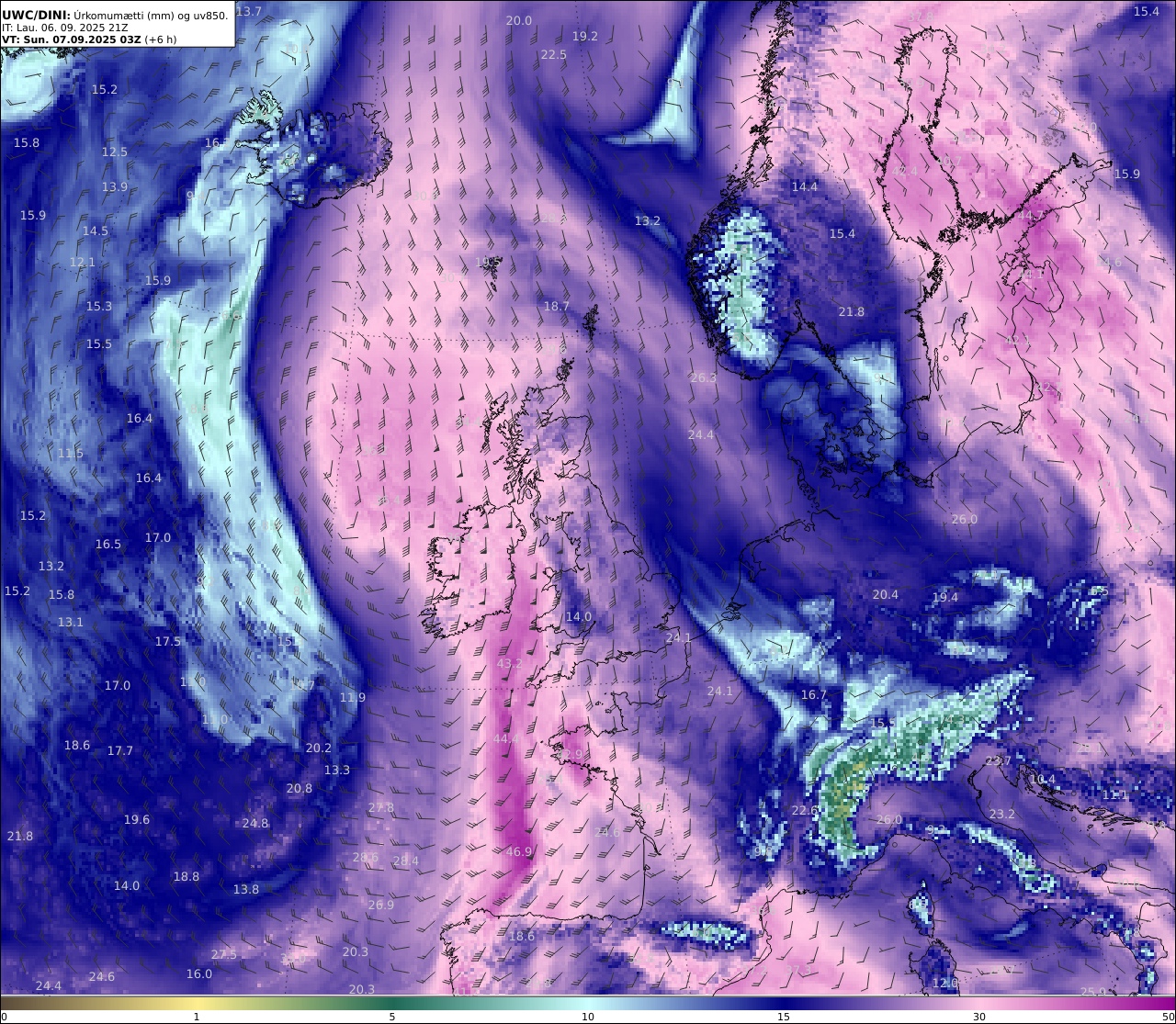
Task: Click the 30 tick label on the color bar
Action: (x=979, y=1017)
